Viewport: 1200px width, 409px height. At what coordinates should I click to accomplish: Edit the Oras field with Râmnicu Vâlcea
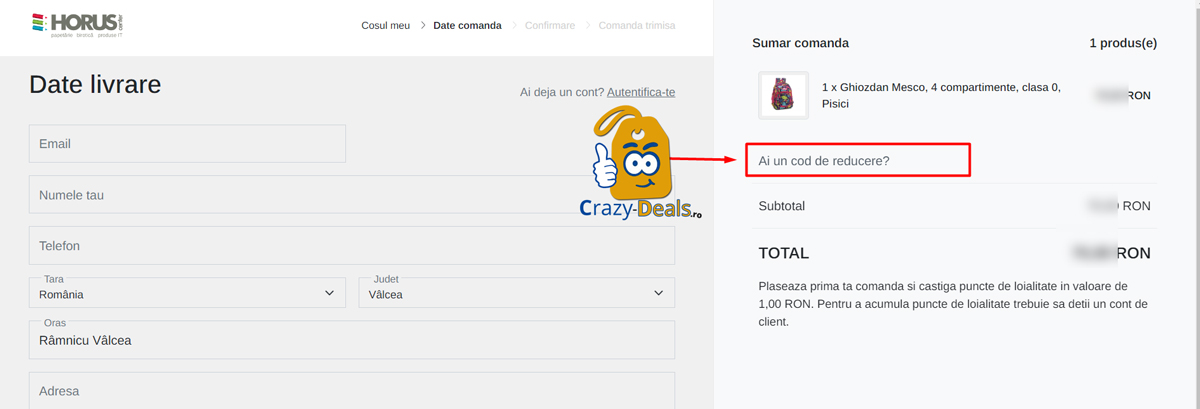point(351,341)
